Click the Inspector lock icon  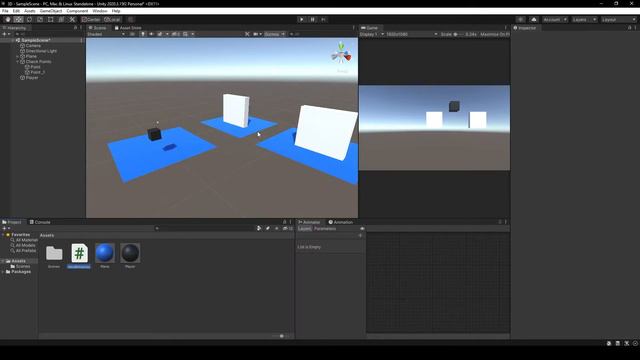629,28
